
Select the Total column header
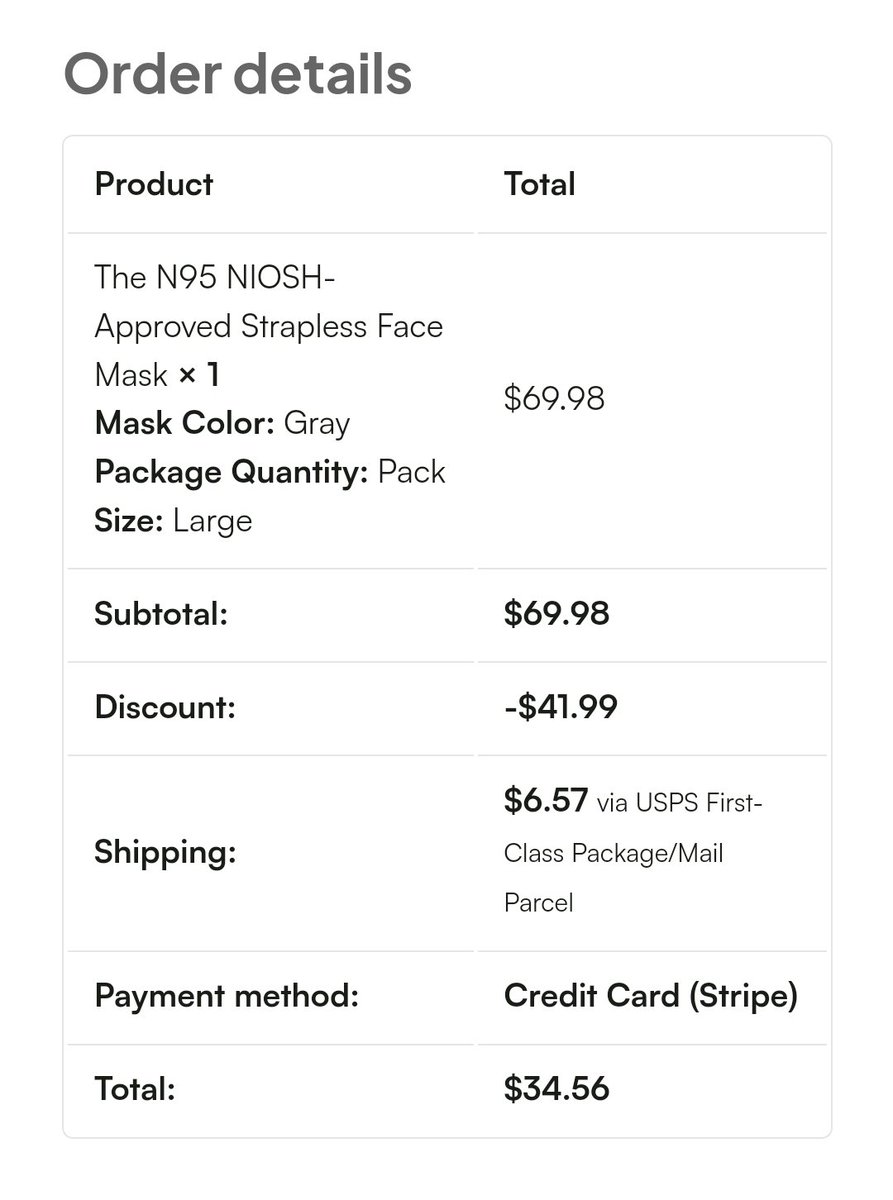(x=540, y=184)
